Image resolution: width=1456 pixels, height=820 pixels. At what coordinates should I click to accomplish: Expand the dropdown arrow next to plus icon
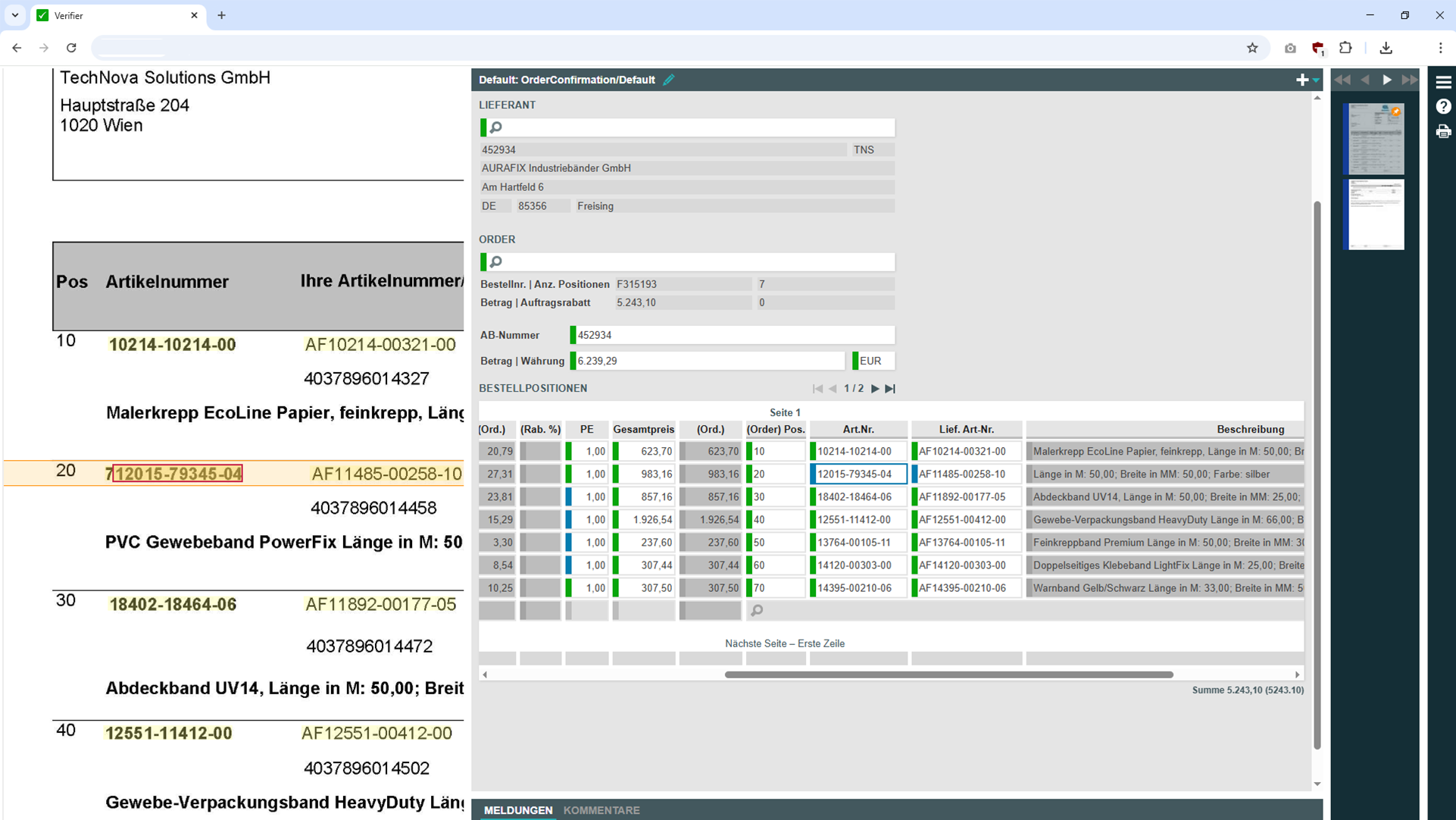pyautogui.click(x=1316, y=80)
